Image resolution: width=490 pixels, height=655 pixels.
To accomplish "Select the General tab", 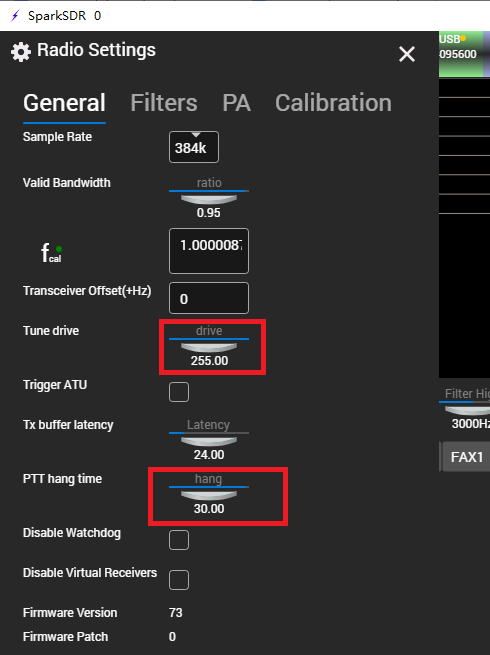I will pyautogui.click(x=64, y=103).
